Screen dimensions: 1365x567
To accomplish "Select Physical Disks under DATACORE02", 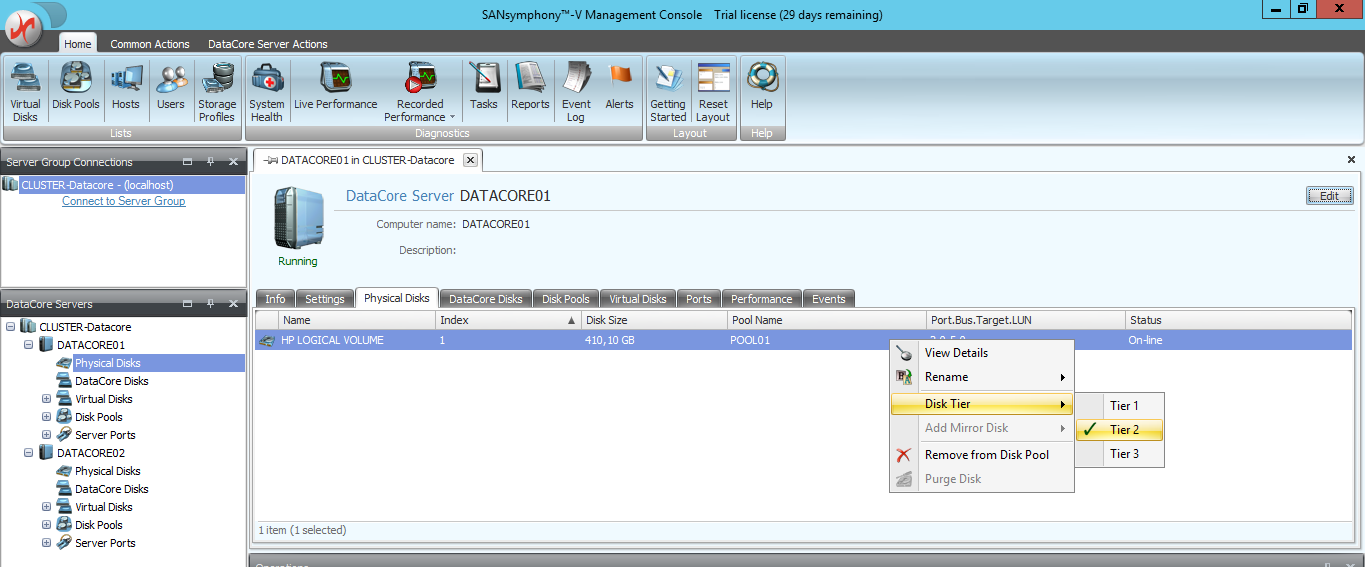I will [107, 471].
